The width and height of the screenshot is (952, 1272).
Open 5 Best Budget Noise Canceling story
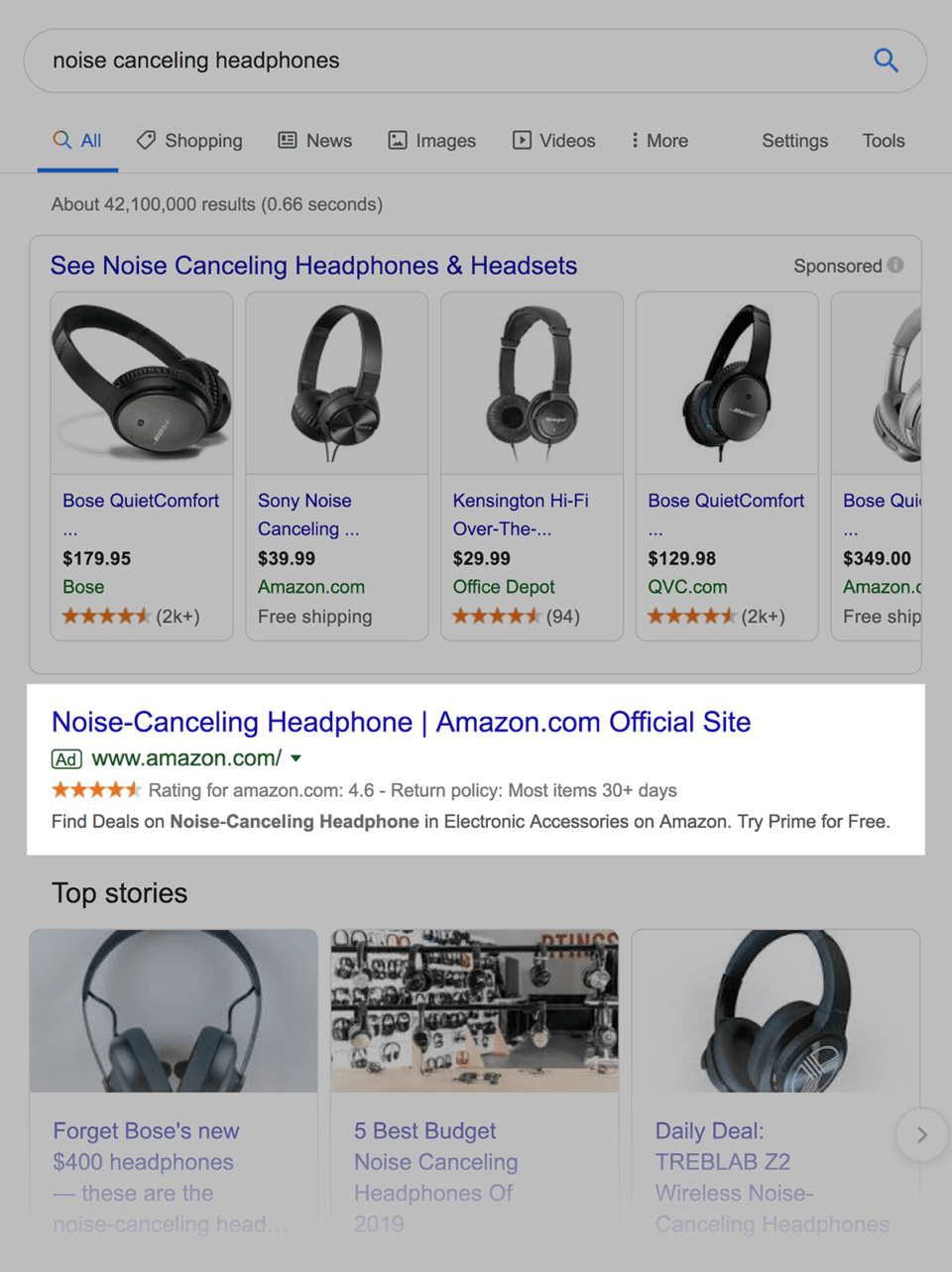[435, 1177]
